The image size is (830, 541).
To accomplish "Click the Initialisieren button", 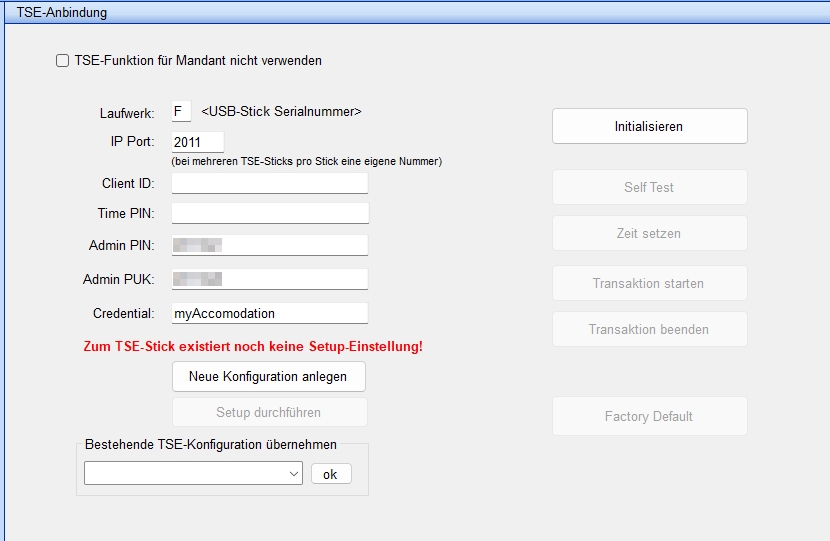I will point(649,127).
